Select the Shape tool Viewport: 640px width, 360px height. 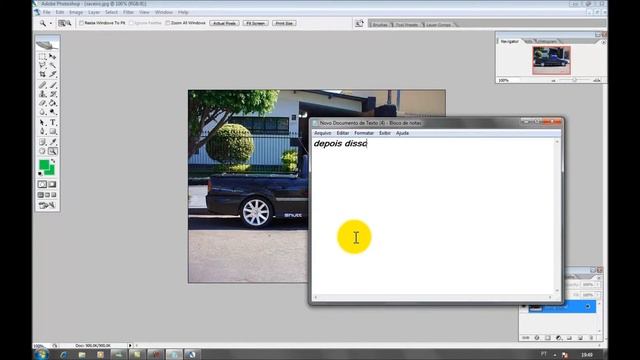(53, 131)
